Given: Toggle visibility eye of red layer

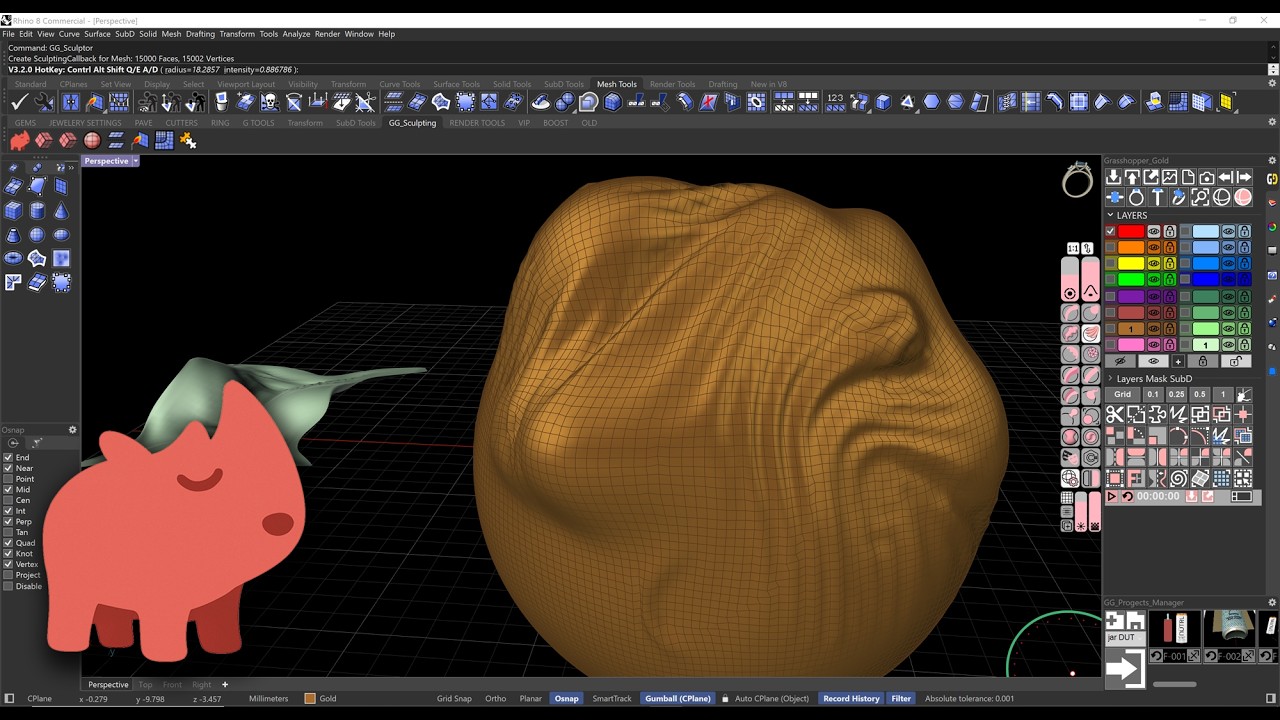Looking at the screenshot, I should pos(1153,231).
